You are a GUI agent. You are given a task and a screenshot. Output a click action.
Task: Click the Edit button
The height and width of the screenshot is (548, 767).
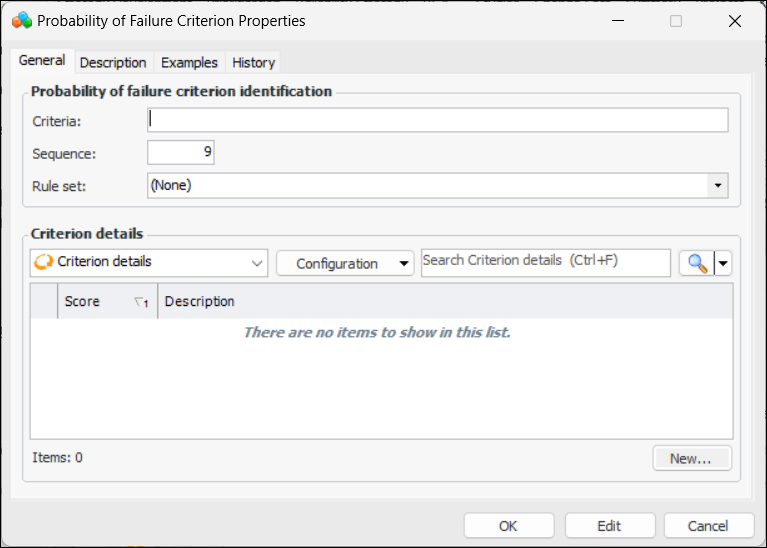pyautogui.click(x=609, y=526)
